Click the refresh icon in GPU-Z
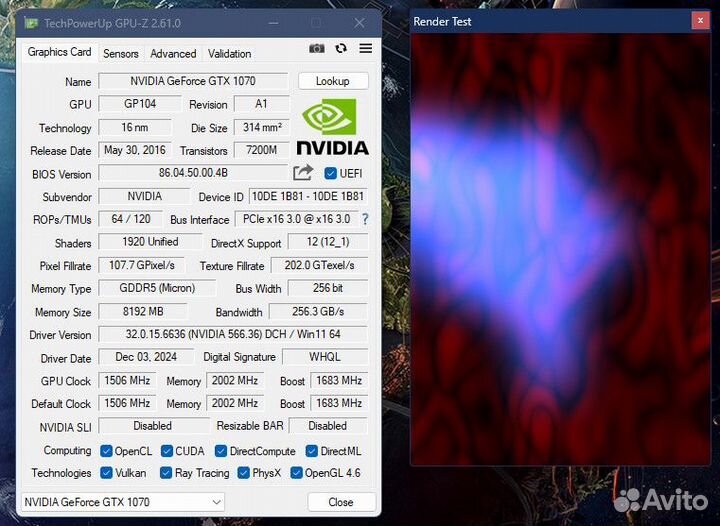Screen dimensions: 720x526 coord(341,48)
